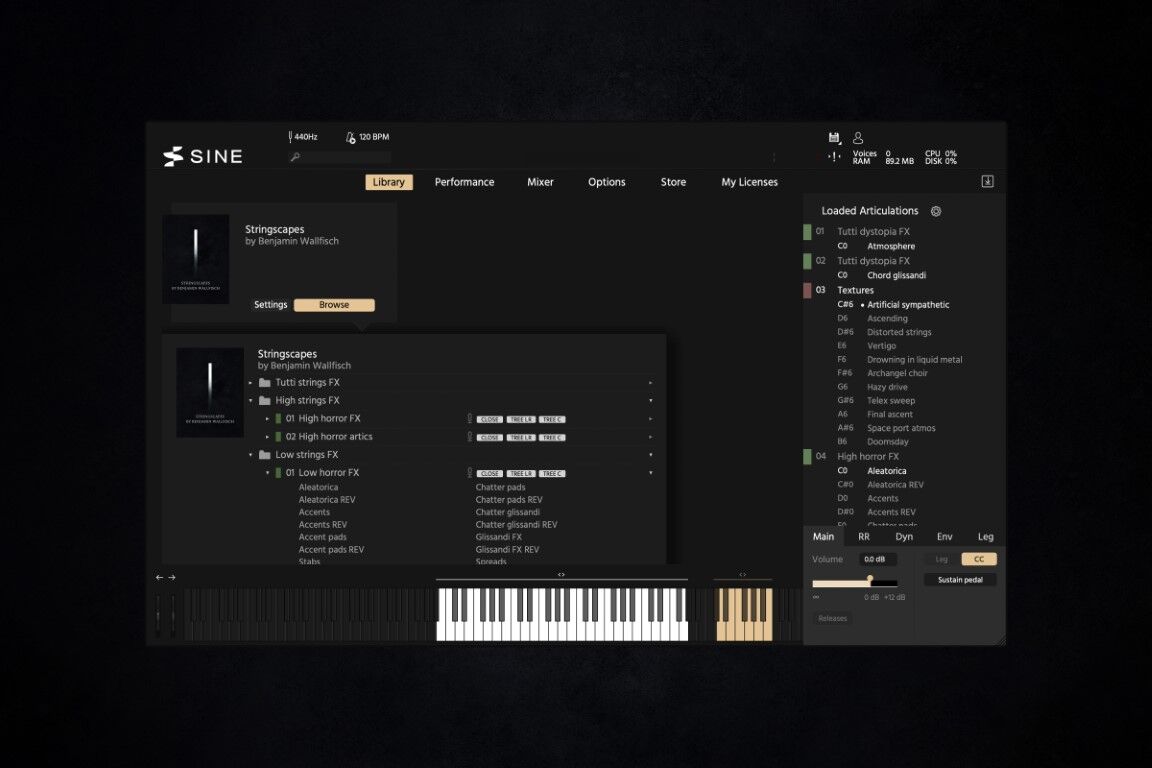Image resolution: width=1152 pixels, height=768 pixels.
Task: Click mic icon on 02 High horror artics row
Action: pyautogui.click(x=469, y=437)
